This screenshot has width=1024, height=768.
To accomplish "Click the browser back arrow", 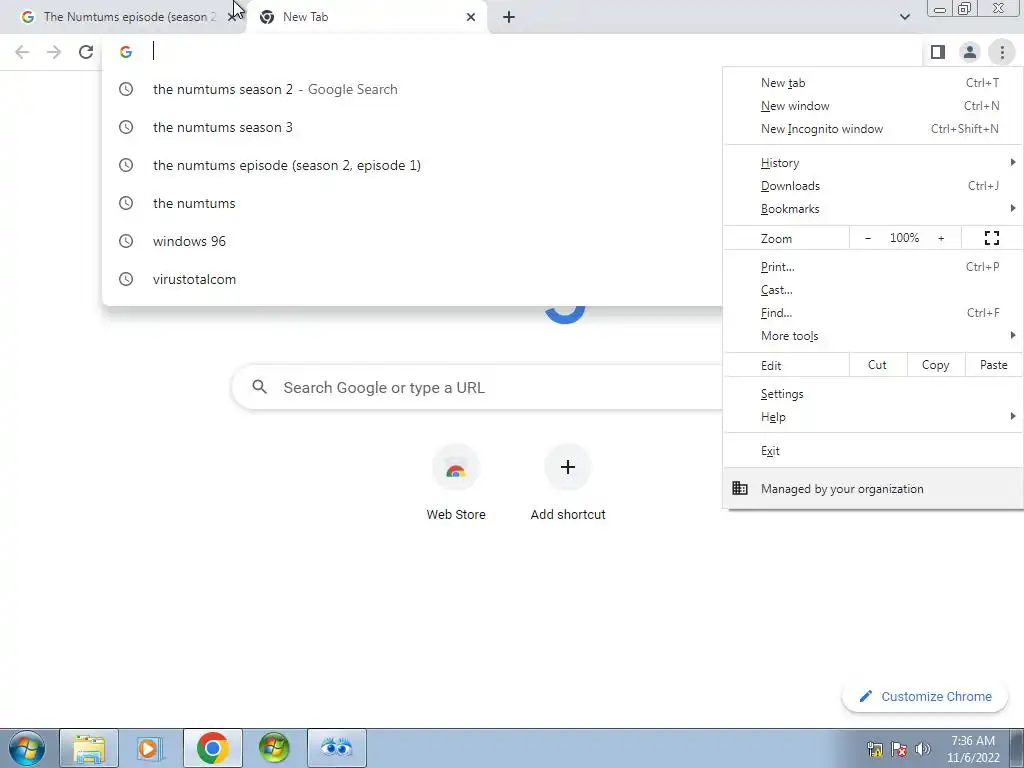I will pos(22,52).
